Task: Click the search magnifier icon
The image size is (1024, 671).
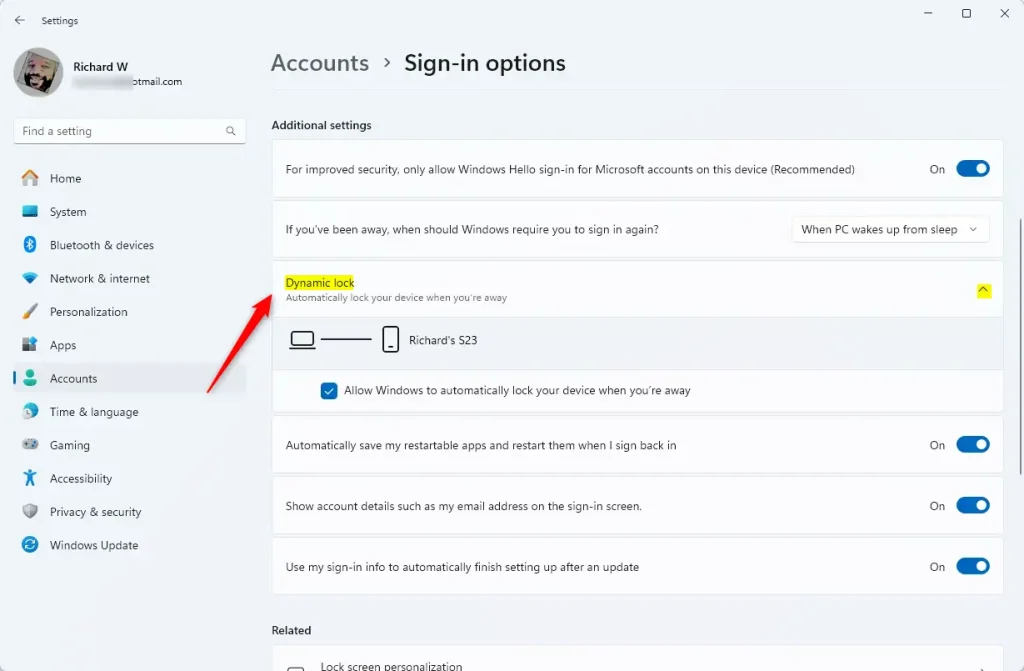Action: click(231, 131)
